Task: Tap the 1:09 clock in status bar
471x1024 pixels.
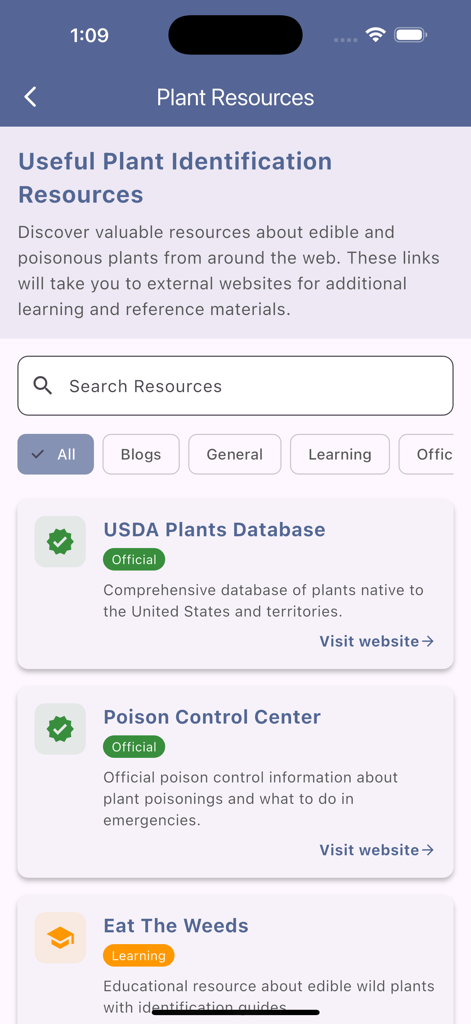Action: (x=89, y=35)
